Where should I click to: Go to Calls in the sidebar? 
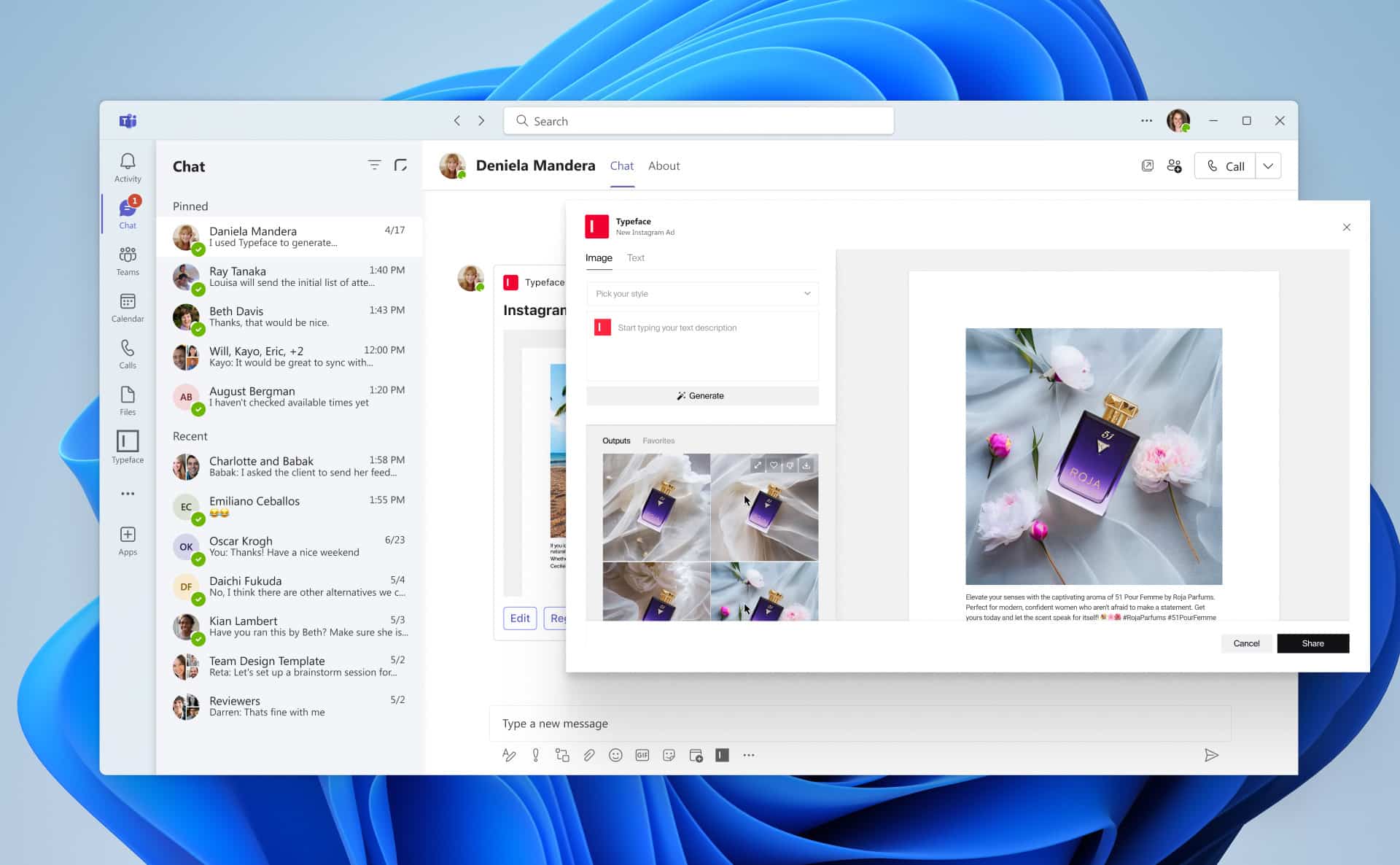click(128, 353)
